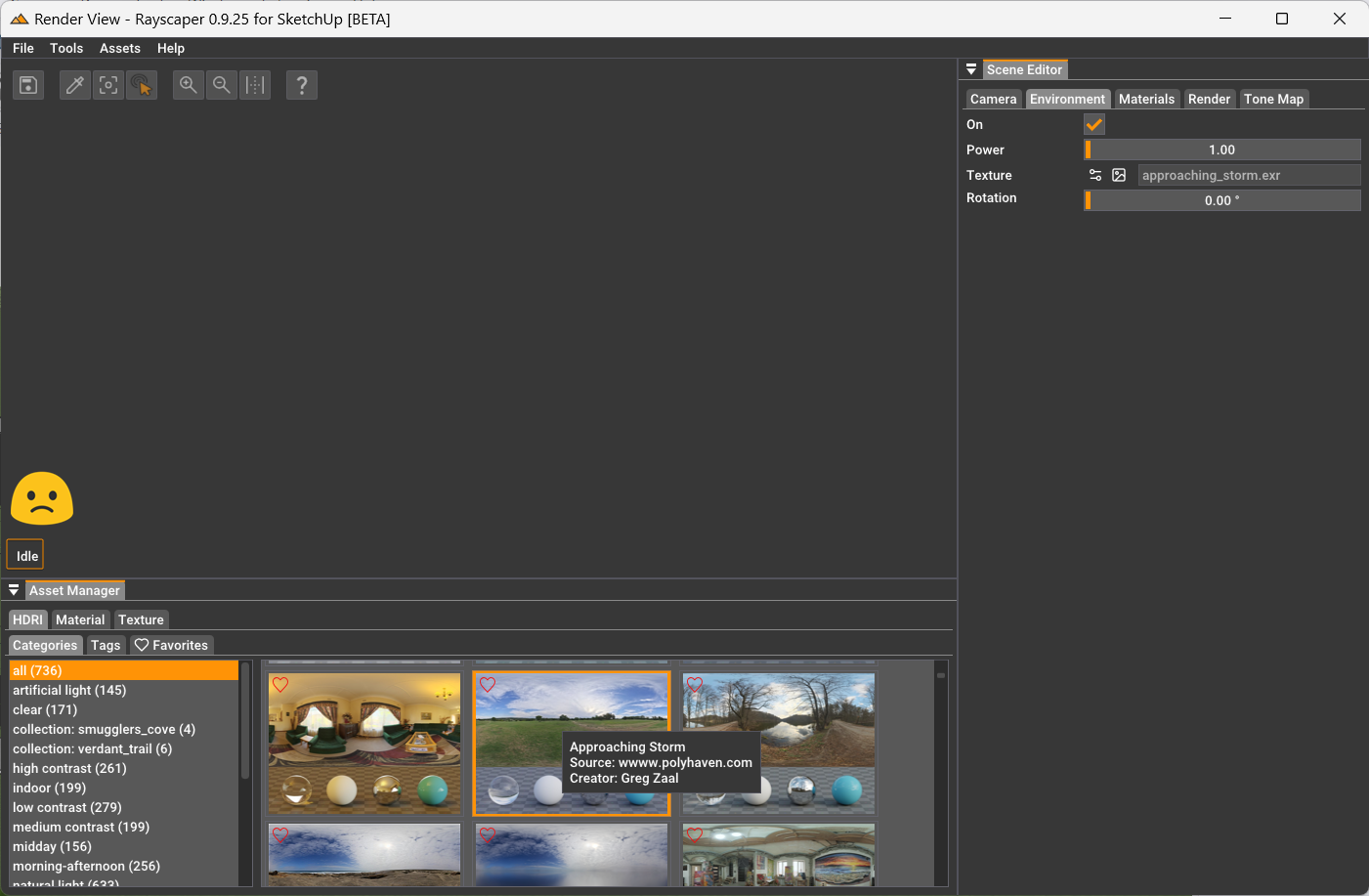The image size is (1369, 896).
Task: Collapse the Asset Manager panel
Action: [14, 590]
